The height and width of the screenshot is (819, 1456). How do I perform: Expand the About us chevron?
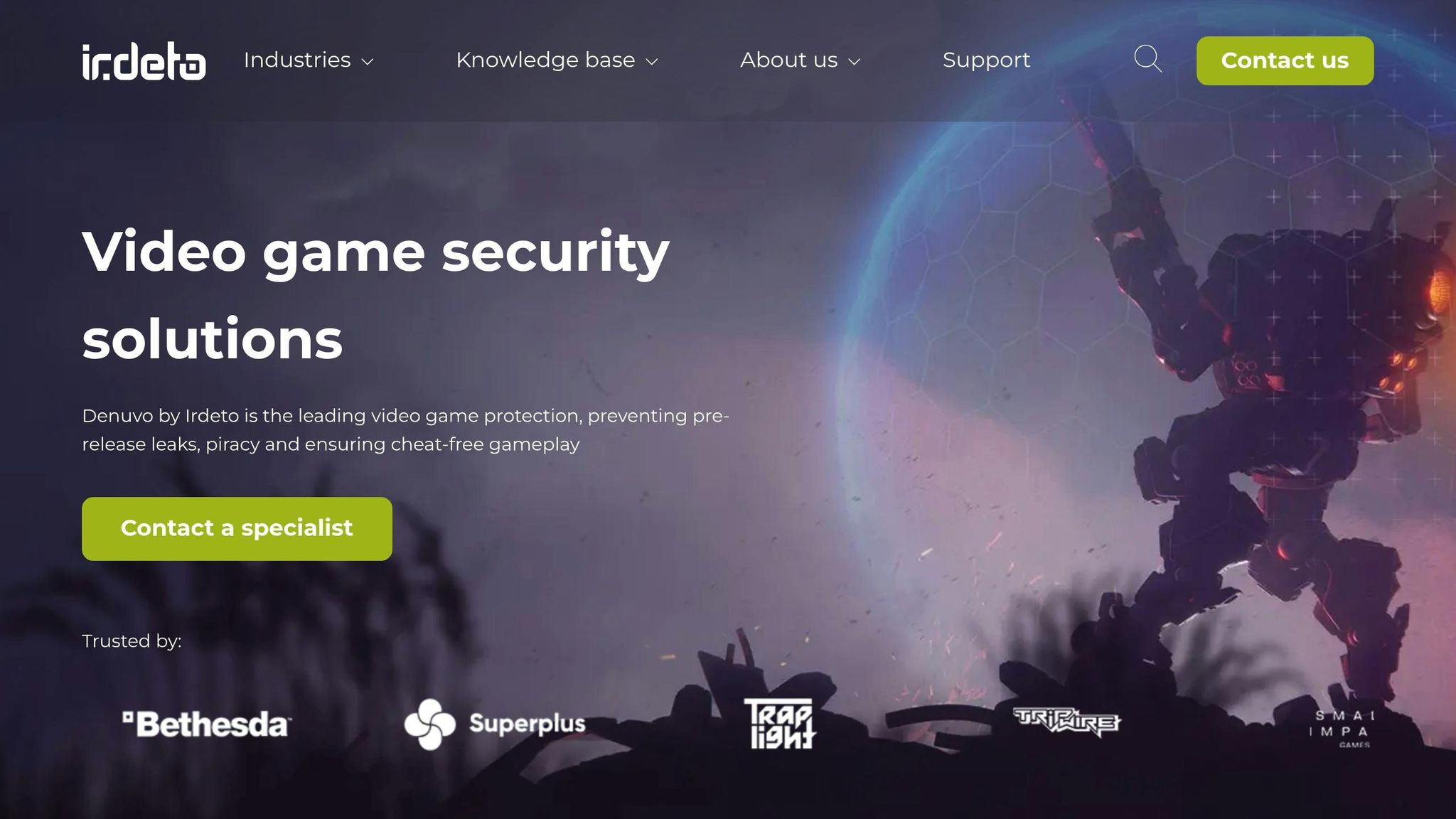point(855,62)
